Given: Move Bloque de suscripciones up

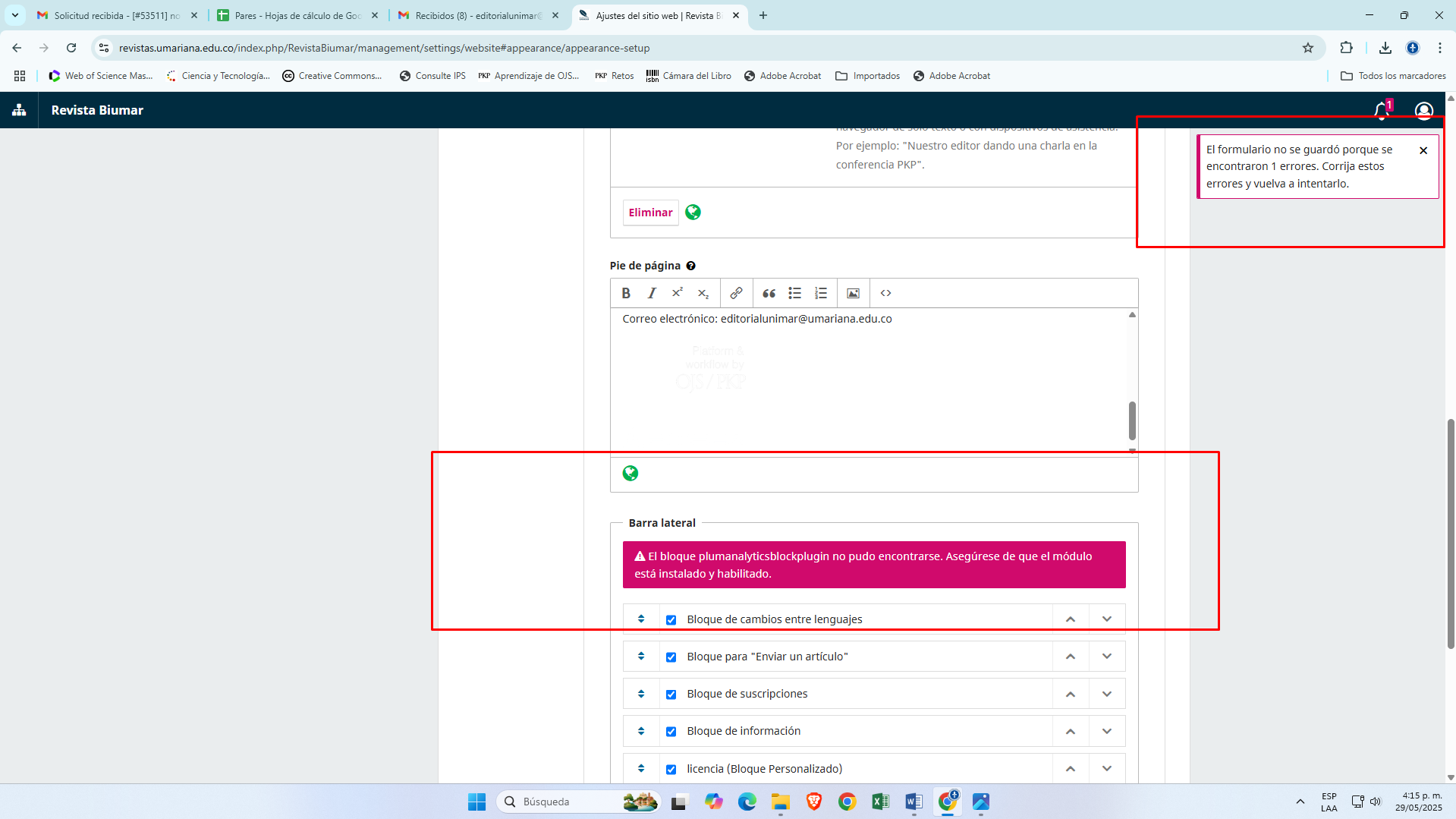Looking at the screenshot, I should [1071, 694].
